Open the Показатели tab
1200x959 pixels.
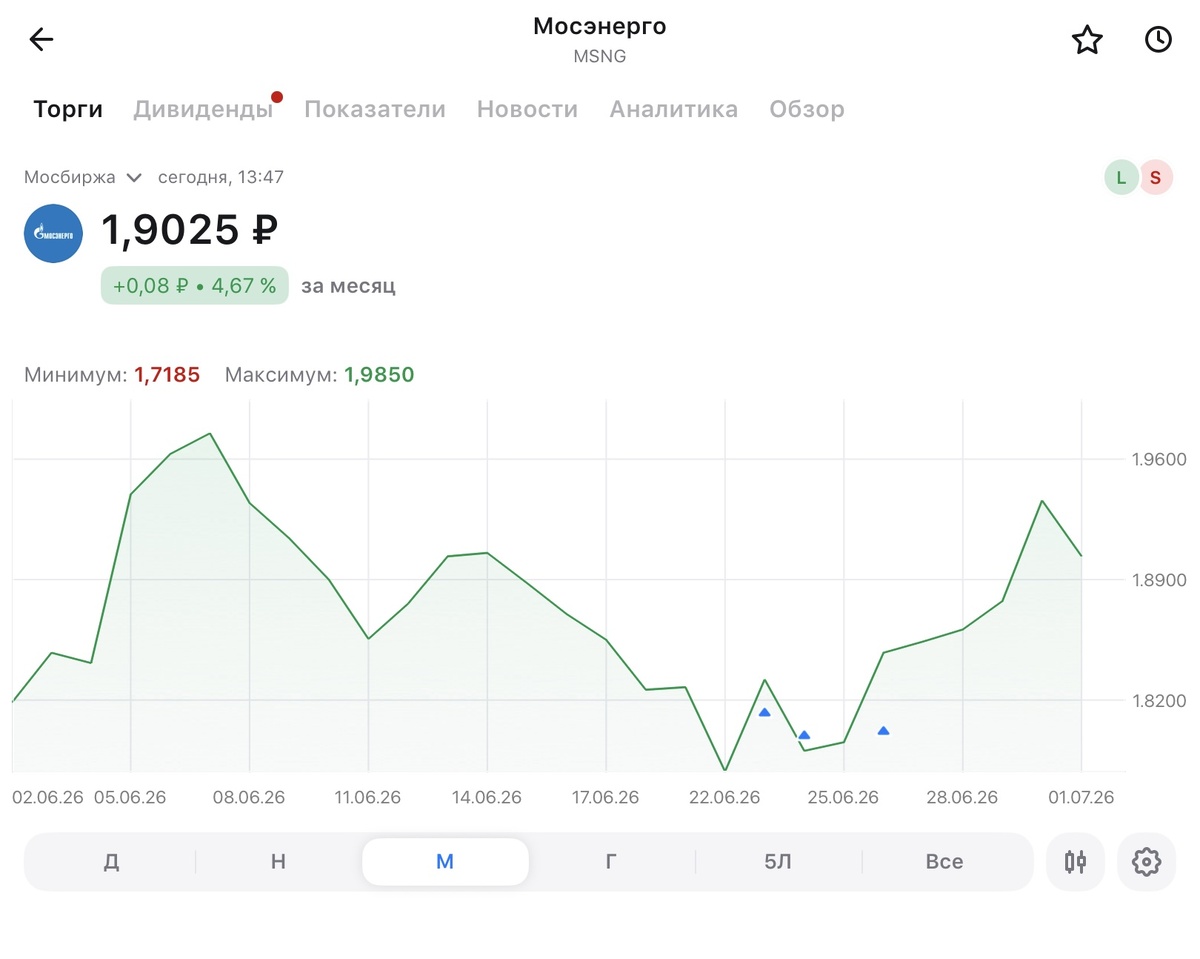(x=375, y=109)
